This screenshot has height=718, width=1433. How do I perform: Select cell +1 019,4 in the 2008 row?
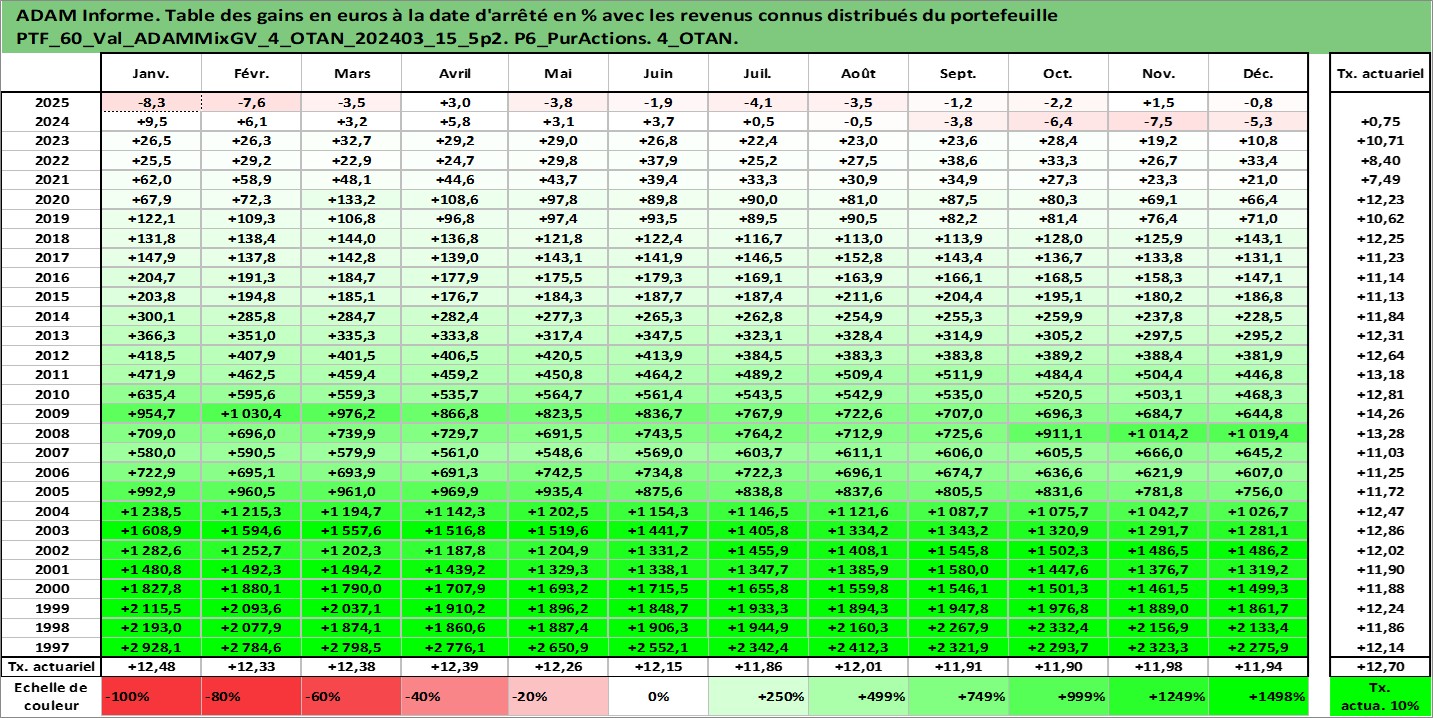(1258, 433)
